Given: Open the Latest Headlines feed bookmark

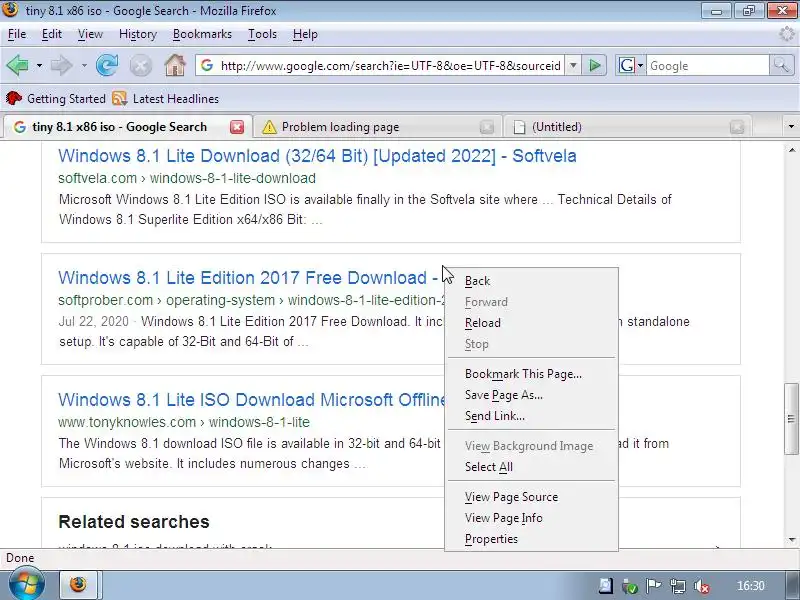Looking at the screenshot, I should [166, 98].
